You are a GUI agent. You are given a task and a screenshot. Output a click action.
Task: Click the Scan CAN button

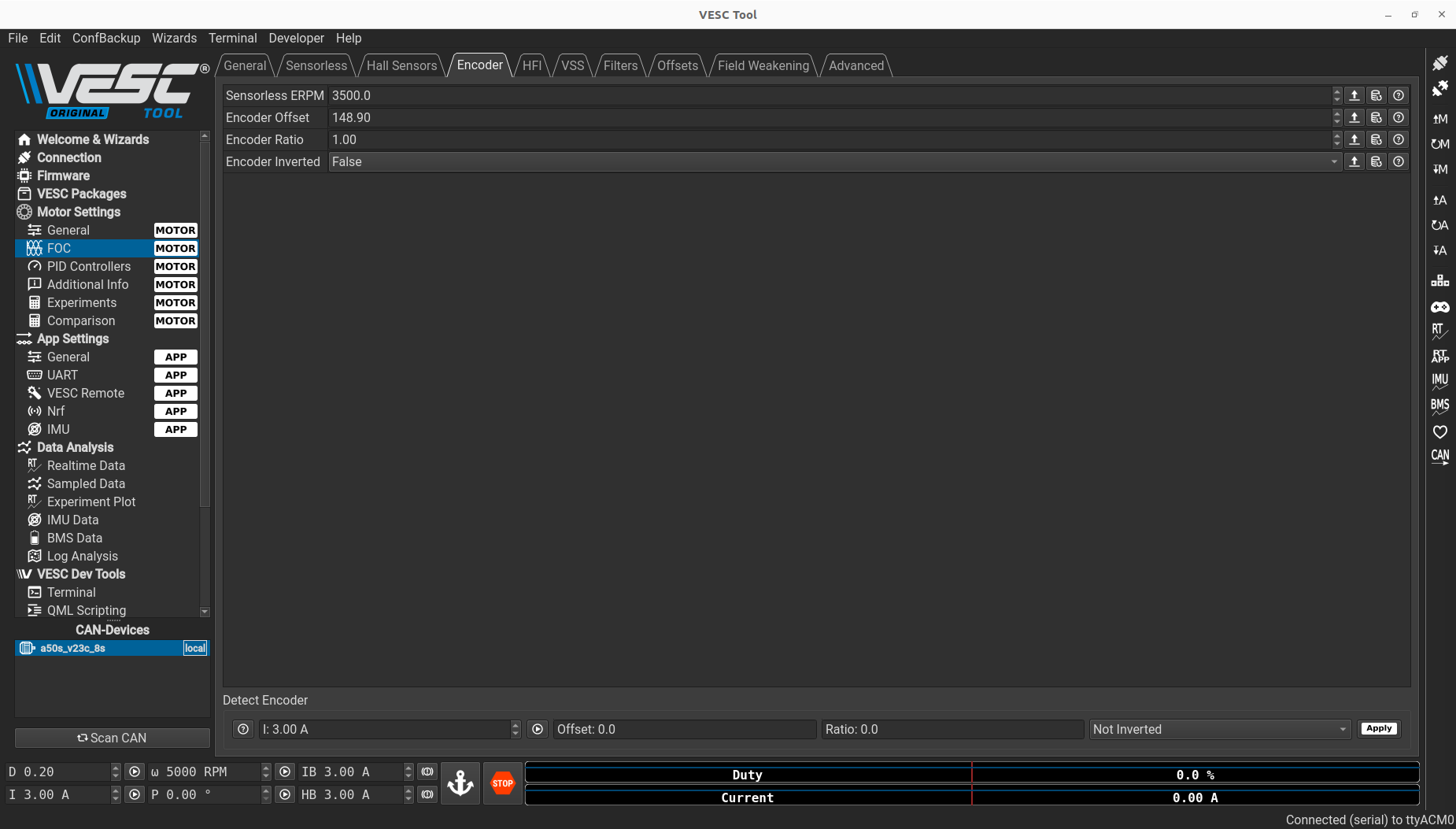click(x=112, y=738)
